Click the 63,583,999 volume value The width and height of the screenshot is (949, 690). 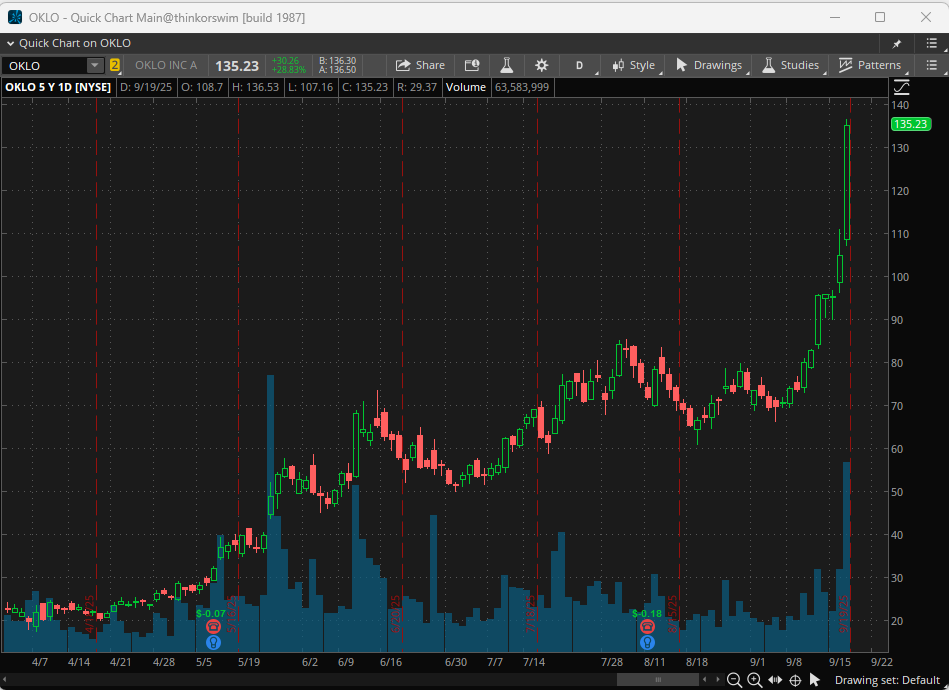coord(522,87)
